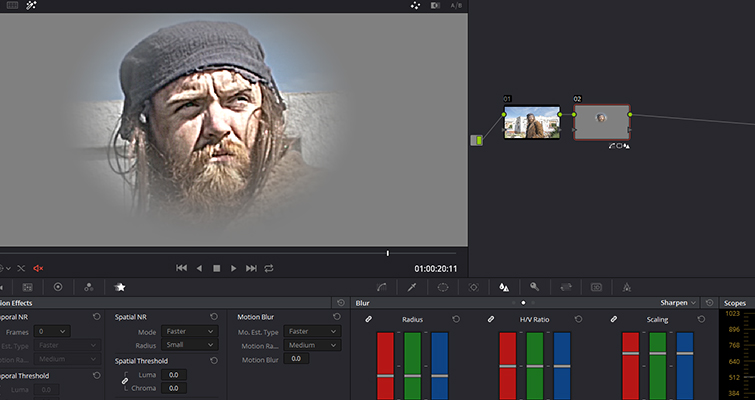Expand the Sharpen mode dropdown
Screen dimensions: 755x400
pyautogui.click(x=679, y=302)
